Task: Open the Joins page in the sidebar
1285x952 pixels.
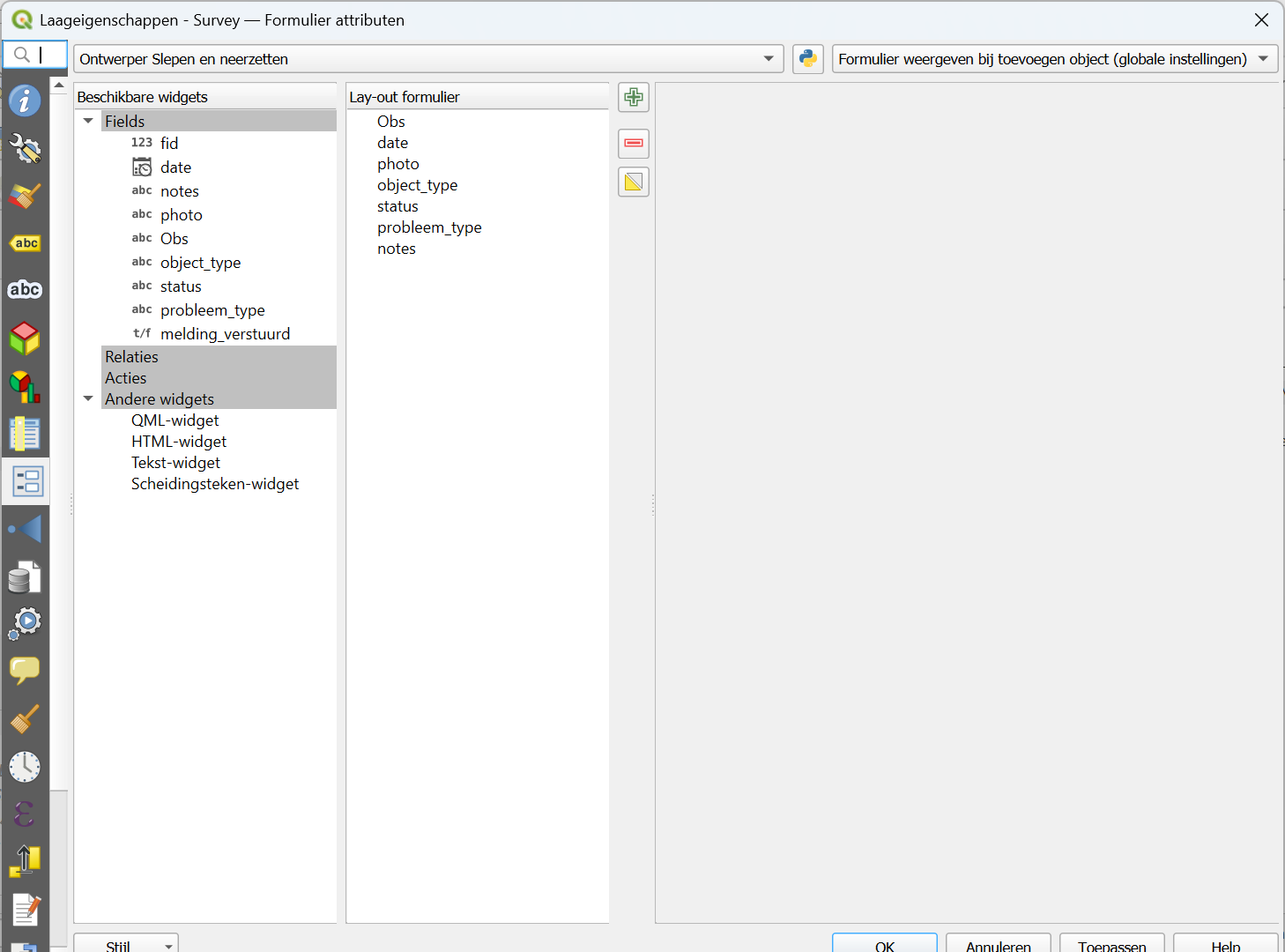Action: (x=25, y=529)
